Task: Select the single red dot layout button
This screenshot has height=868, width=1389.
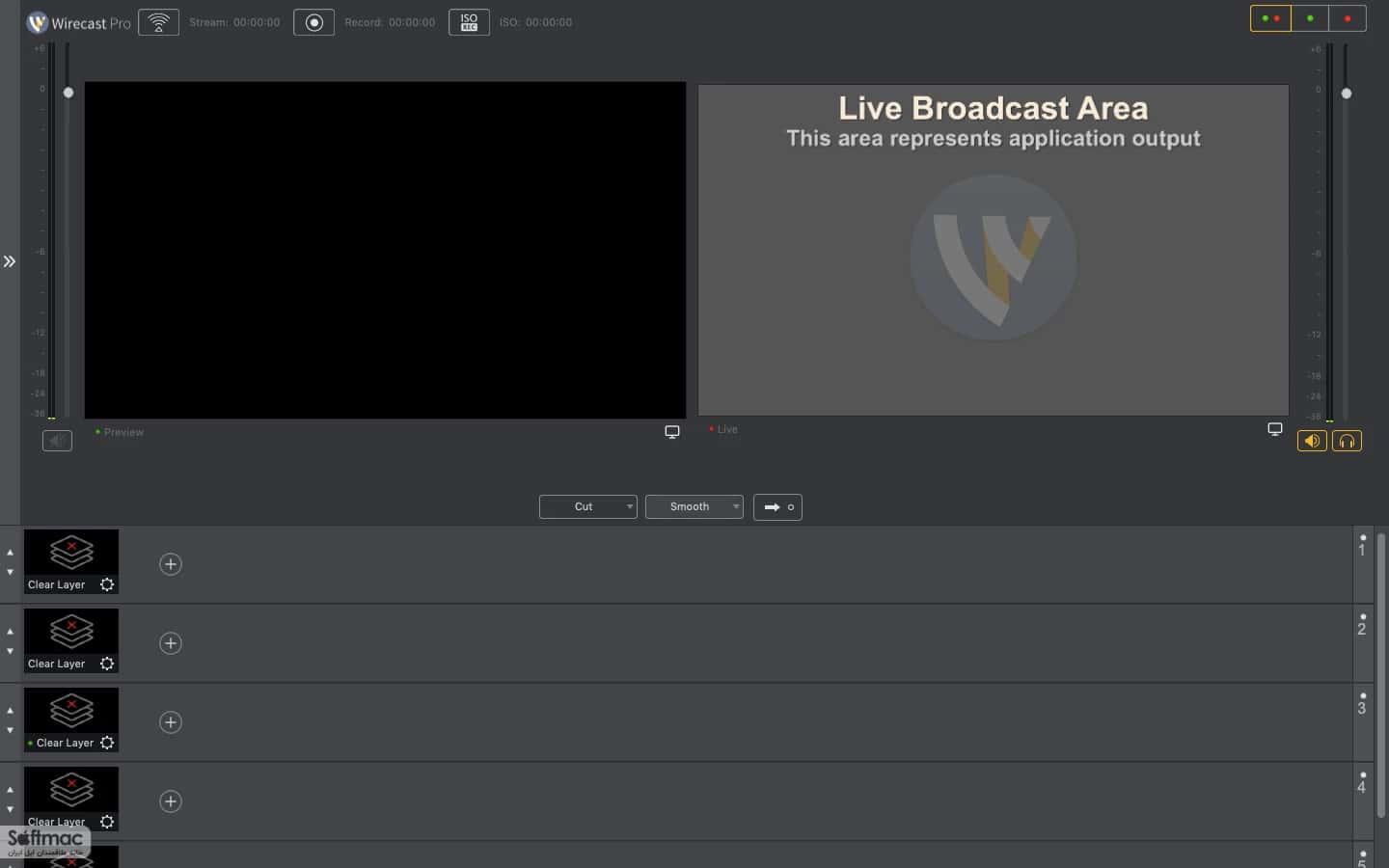Action: click(1348, 18)
